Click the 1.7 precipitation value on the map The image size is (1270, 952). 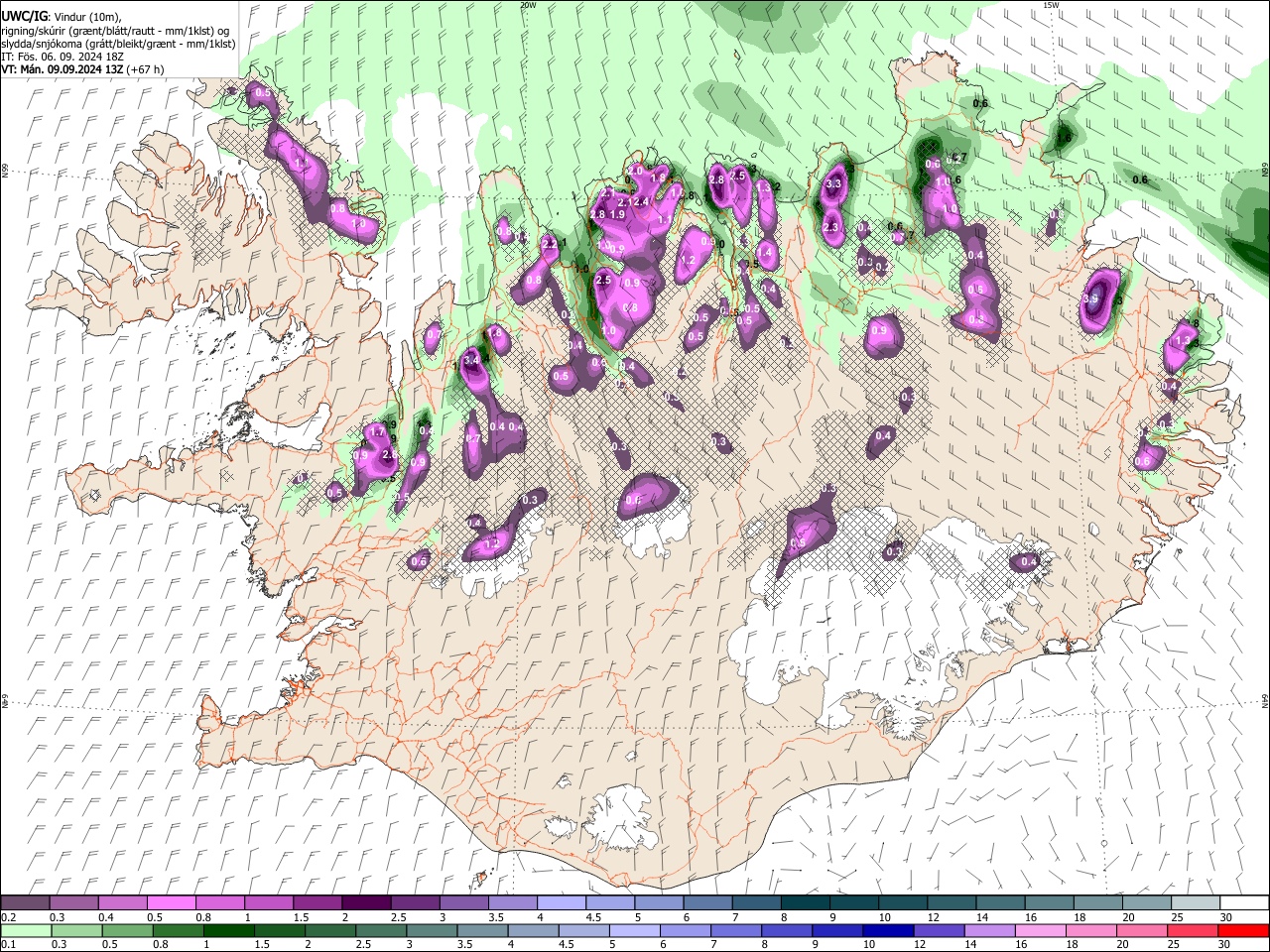376,432
